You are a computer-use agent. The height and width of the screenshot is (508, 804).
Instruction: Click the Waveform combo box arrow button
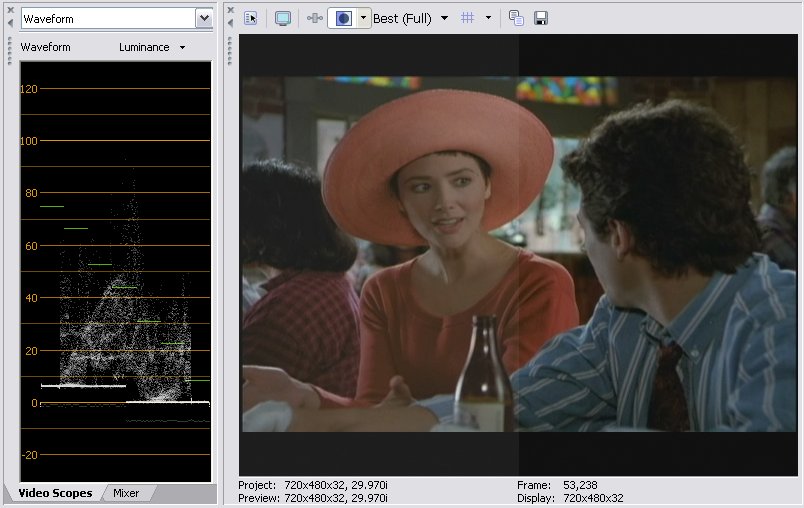[204, 19]
